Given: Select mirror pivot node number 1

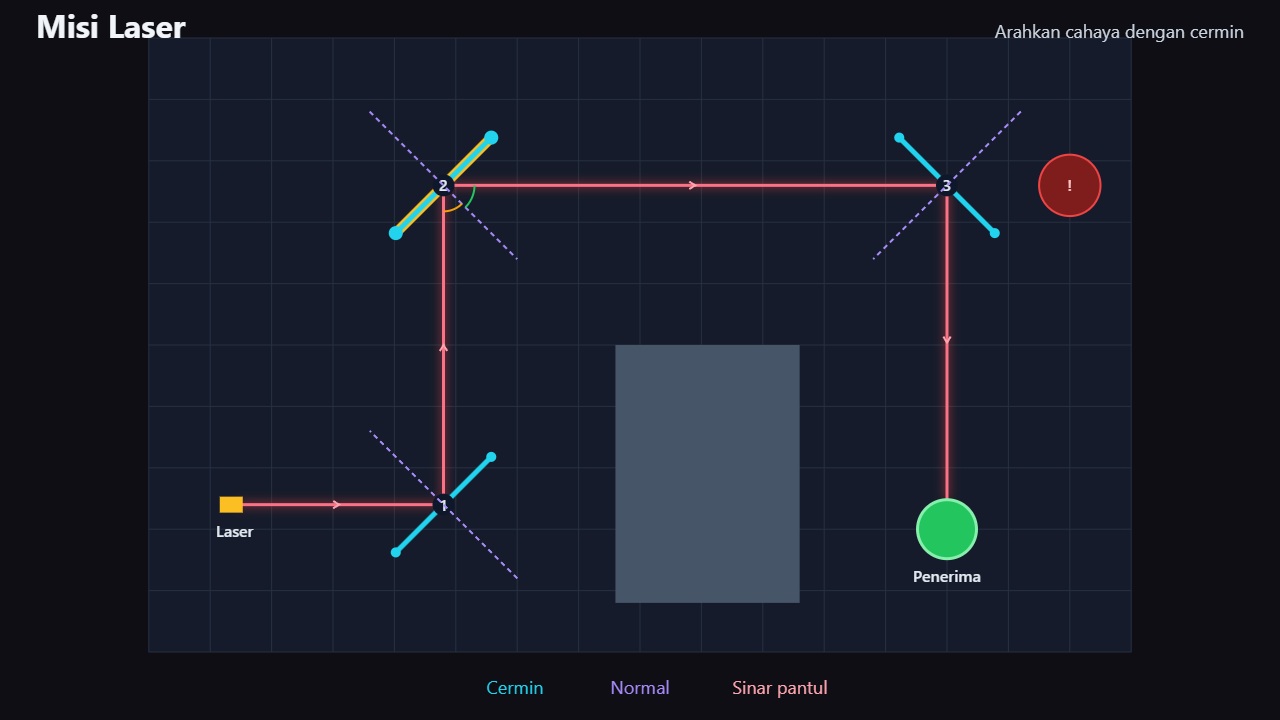Looking at the screenshot, I should pos(443,505).
